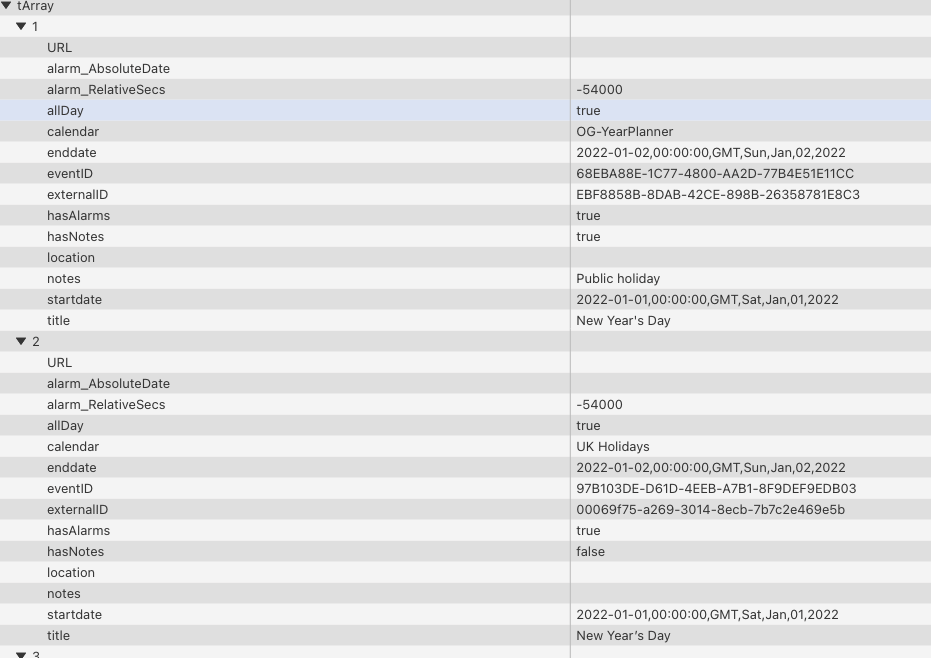The width and height of the screenshot is (931, 658).
Task: Select the eventID value starting with 68EBA88E
Action: click(715, 174)
